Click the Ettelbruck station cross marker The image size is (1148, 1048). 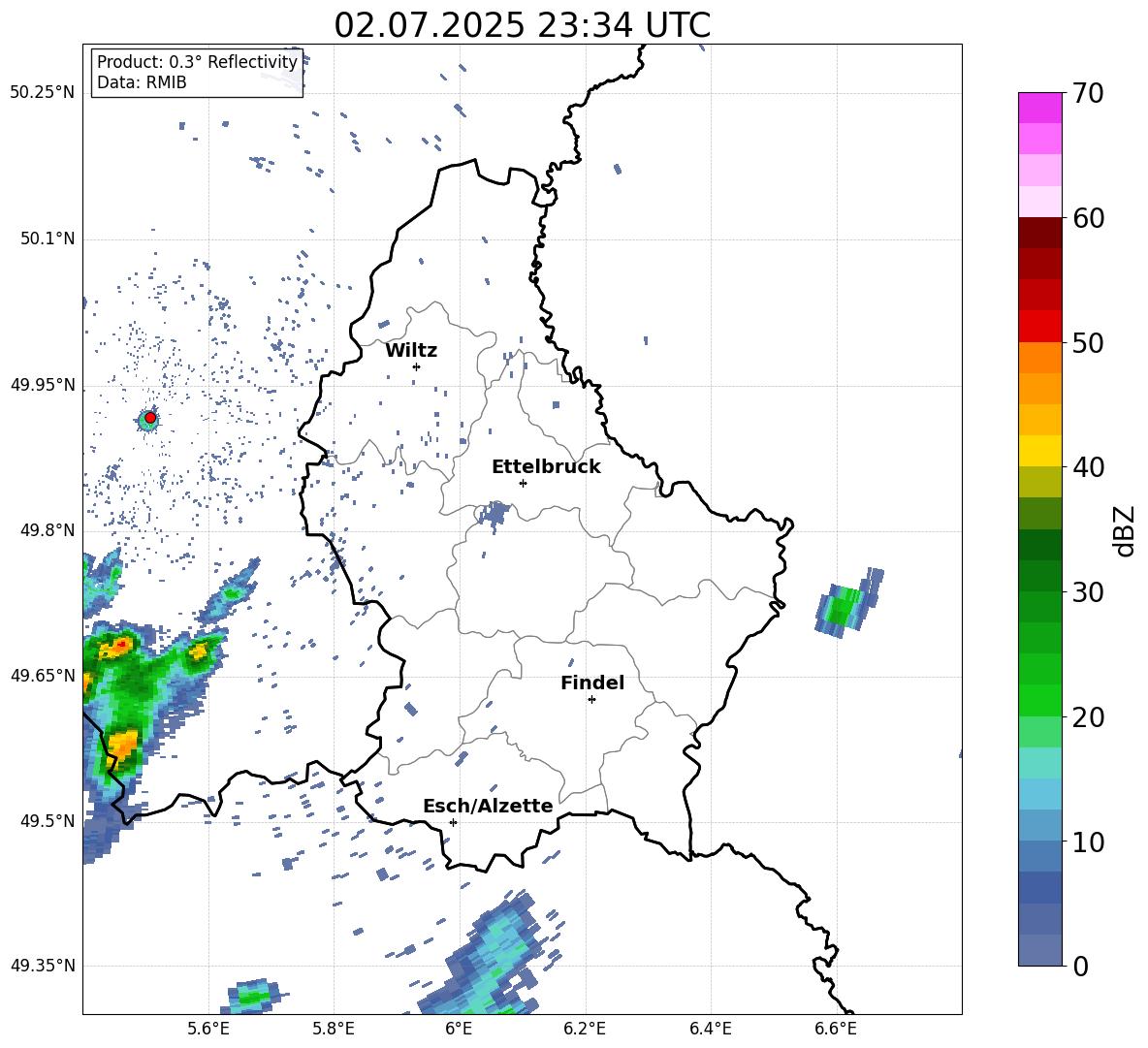(523, 483)
